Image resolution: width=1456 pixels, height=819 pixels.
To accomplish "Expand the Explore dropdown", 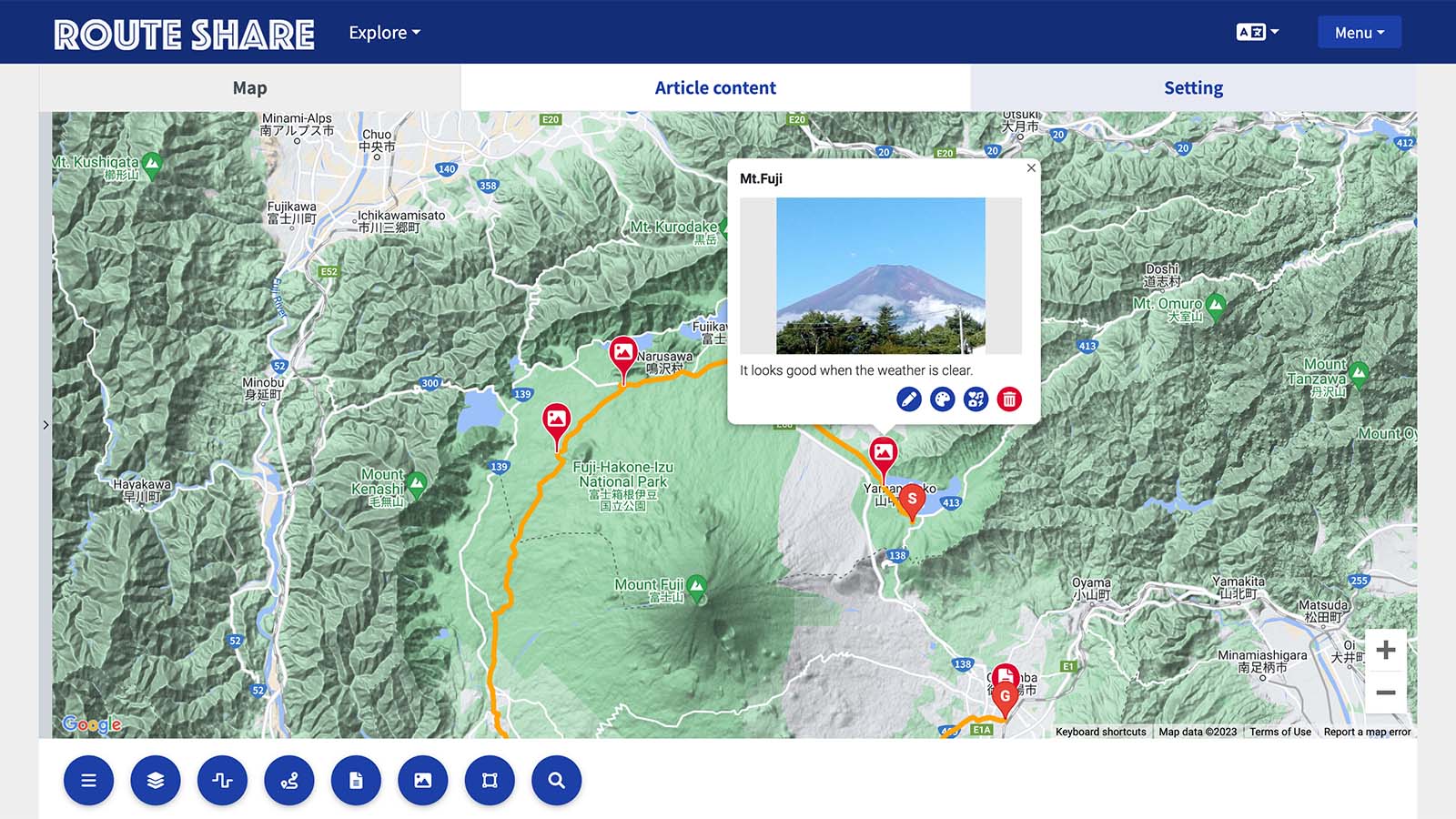I will click(385, 33).
